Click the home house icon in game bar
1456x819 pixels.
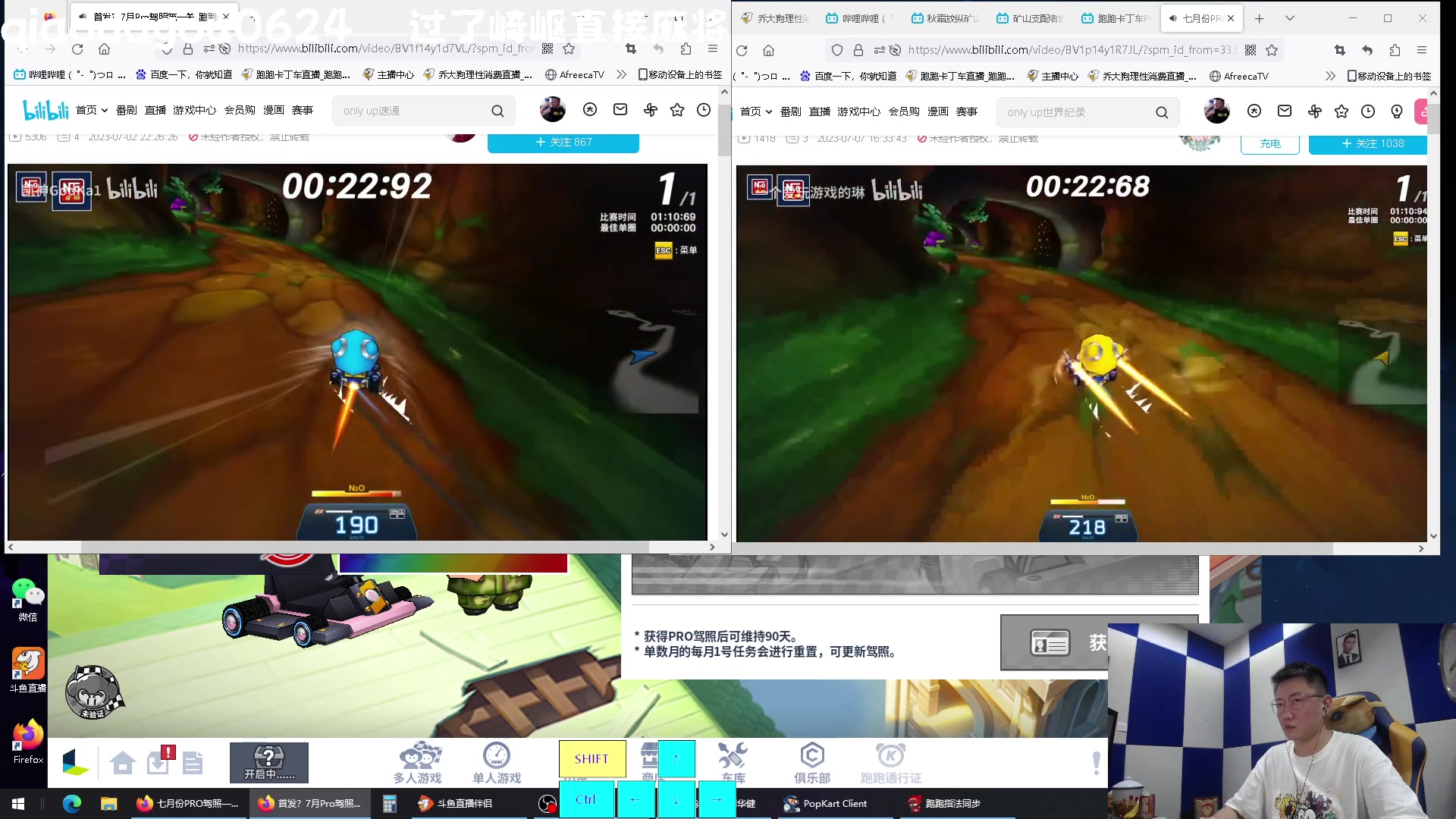(123, 762)
